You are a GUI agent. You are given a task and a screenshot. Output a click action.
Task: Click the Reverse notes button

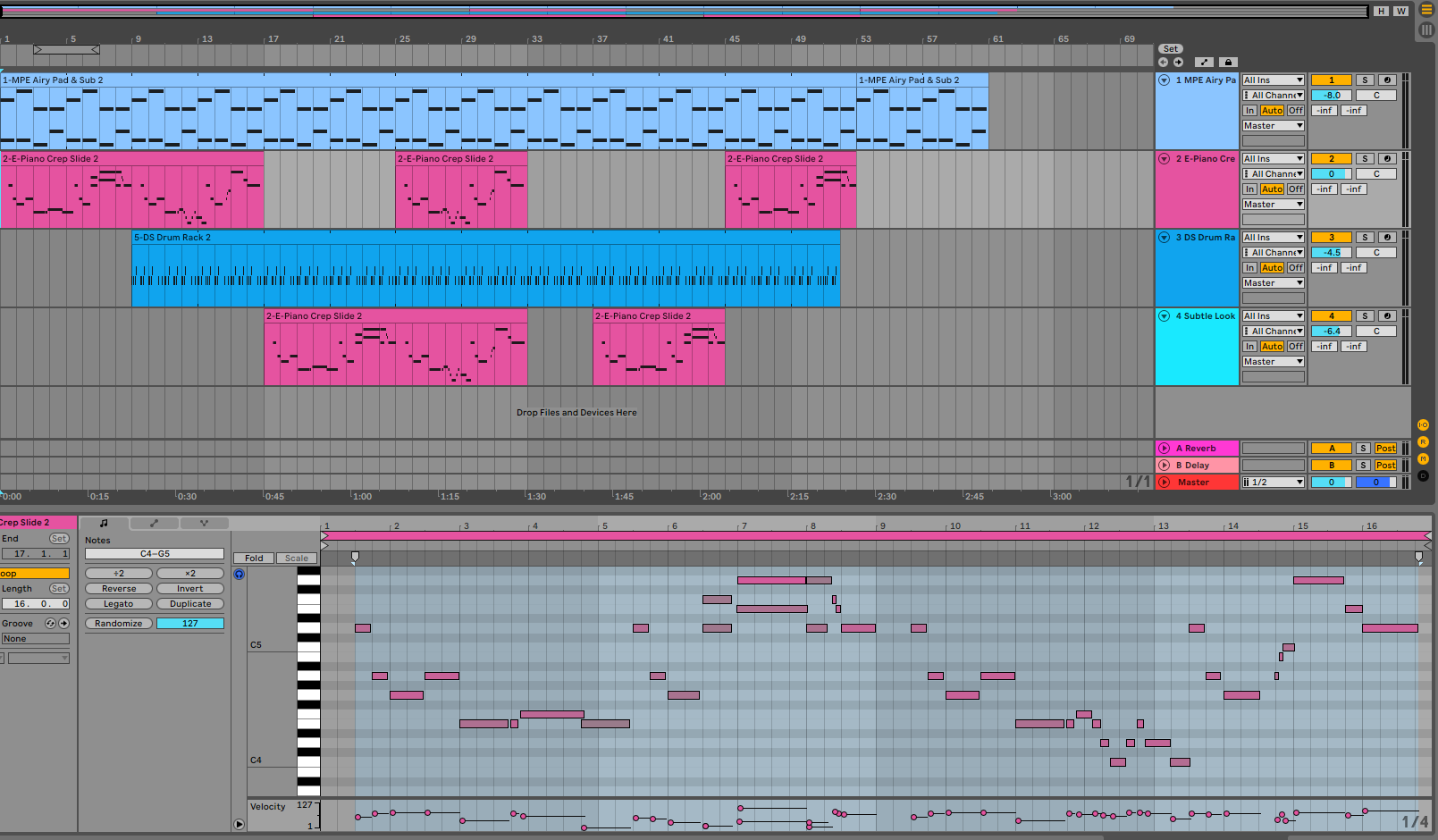point(119,589)
